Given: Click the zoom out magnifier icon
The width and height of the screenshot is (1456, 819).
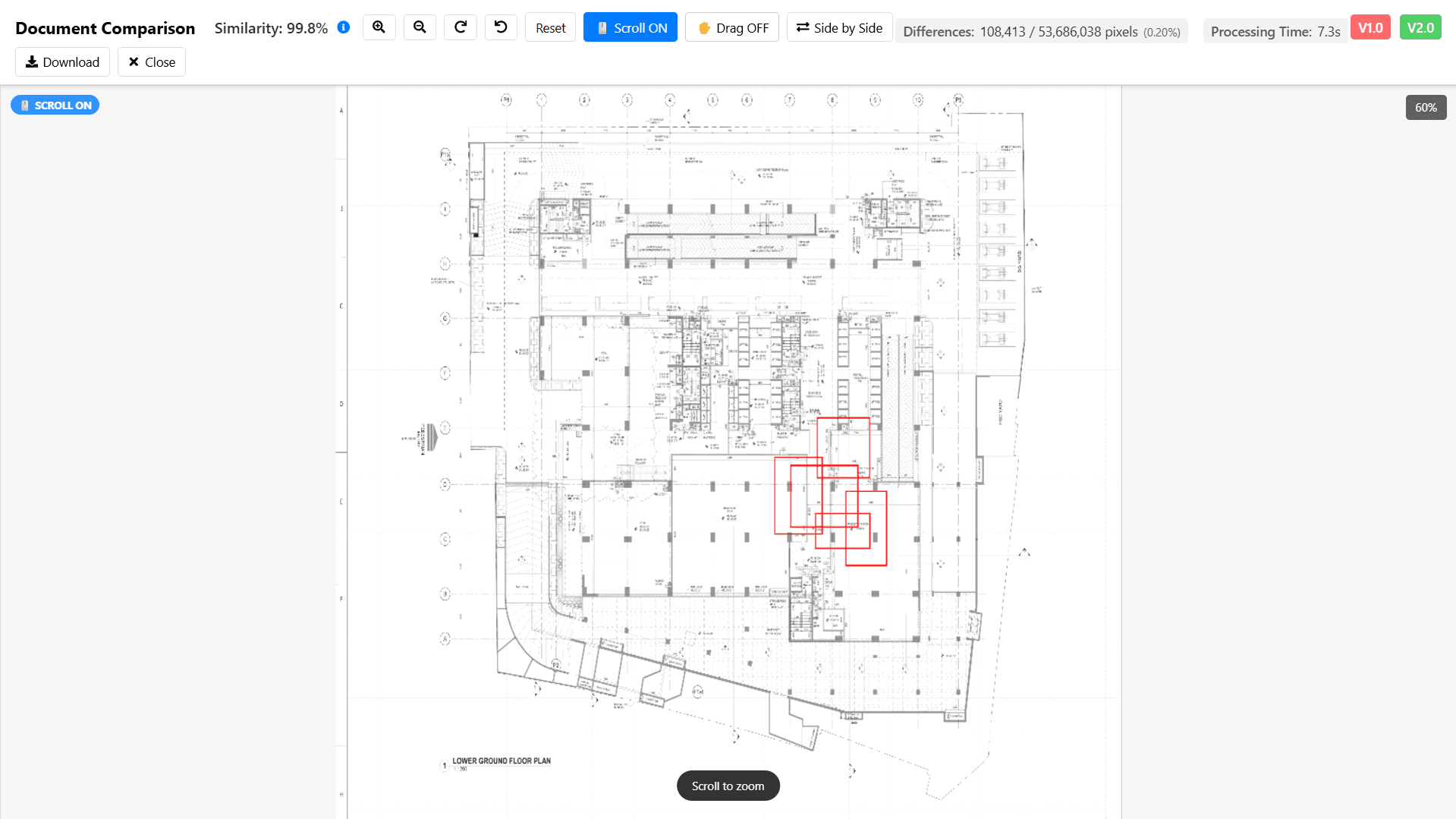Looking at the screenshot, I should coord(420,27).
